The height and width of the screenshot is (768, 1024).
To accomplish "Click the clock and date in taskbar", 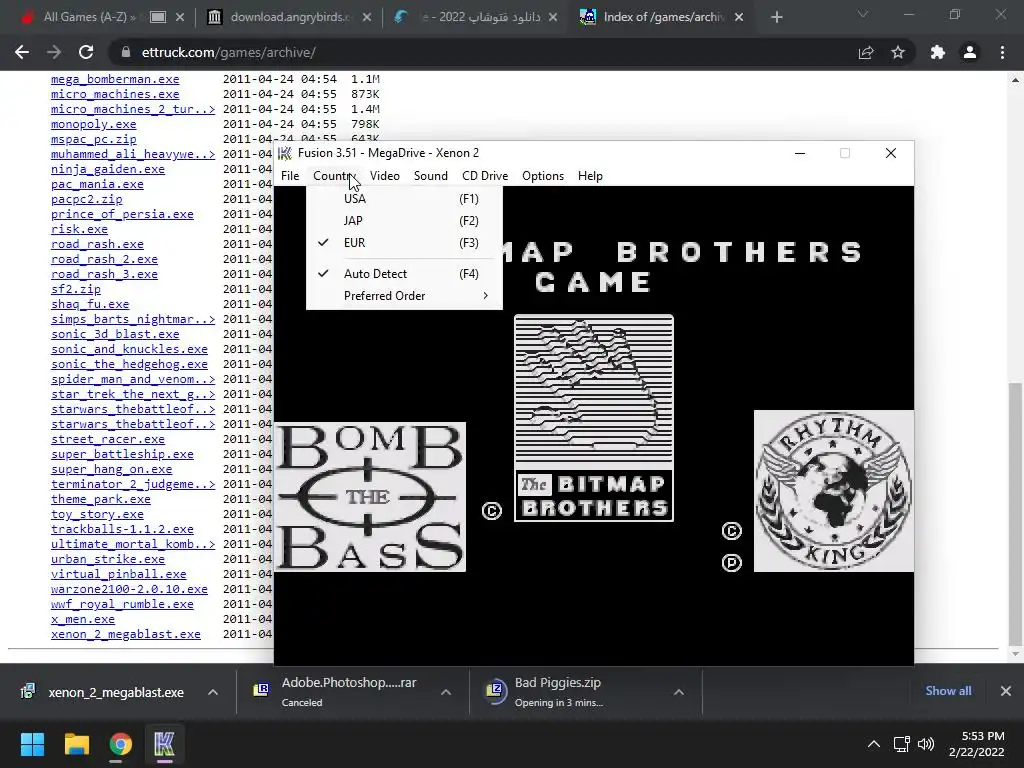I will coord(976,744).
